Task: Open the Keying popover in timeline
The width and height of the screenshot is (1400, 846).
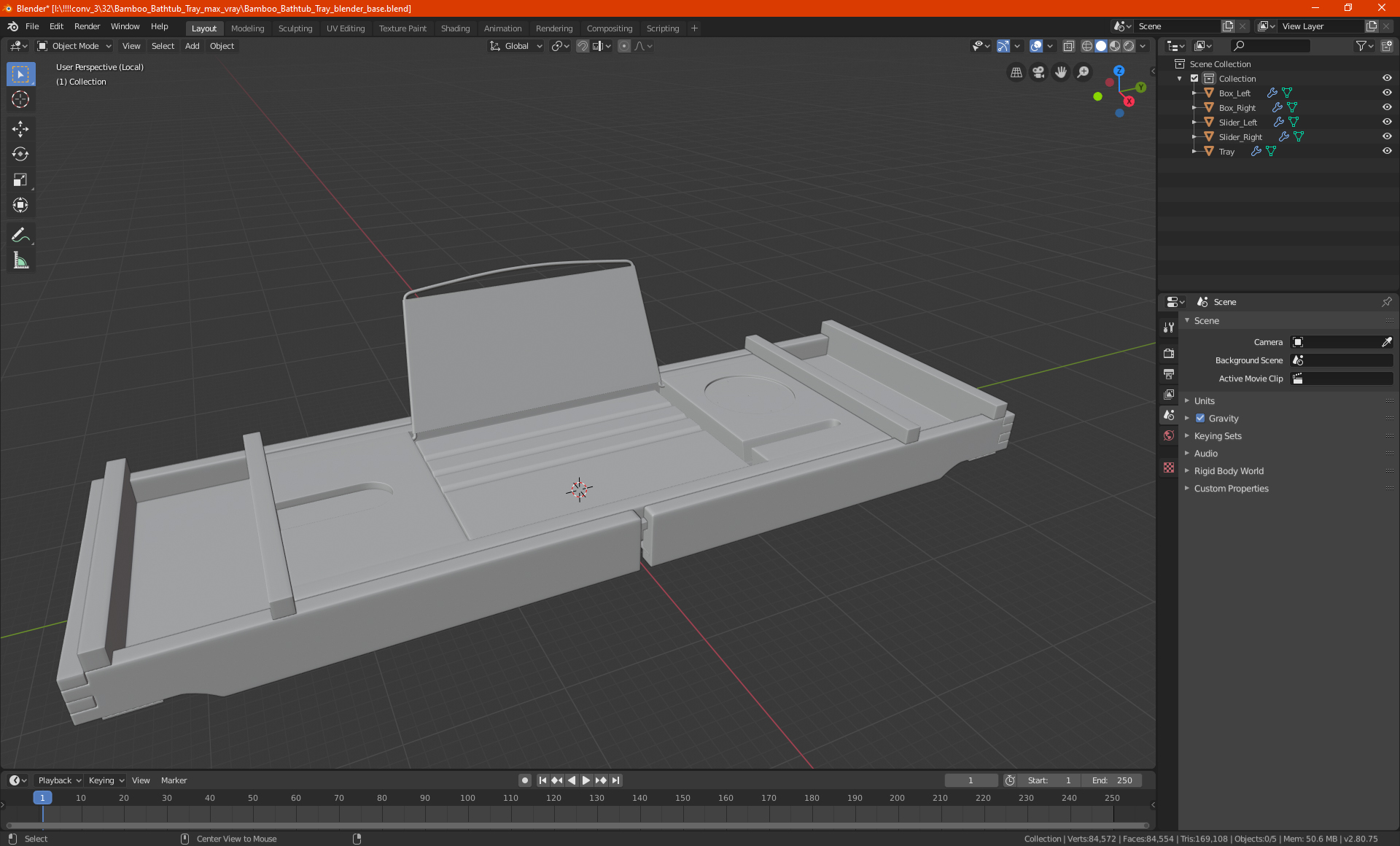Action: (106, 780)
